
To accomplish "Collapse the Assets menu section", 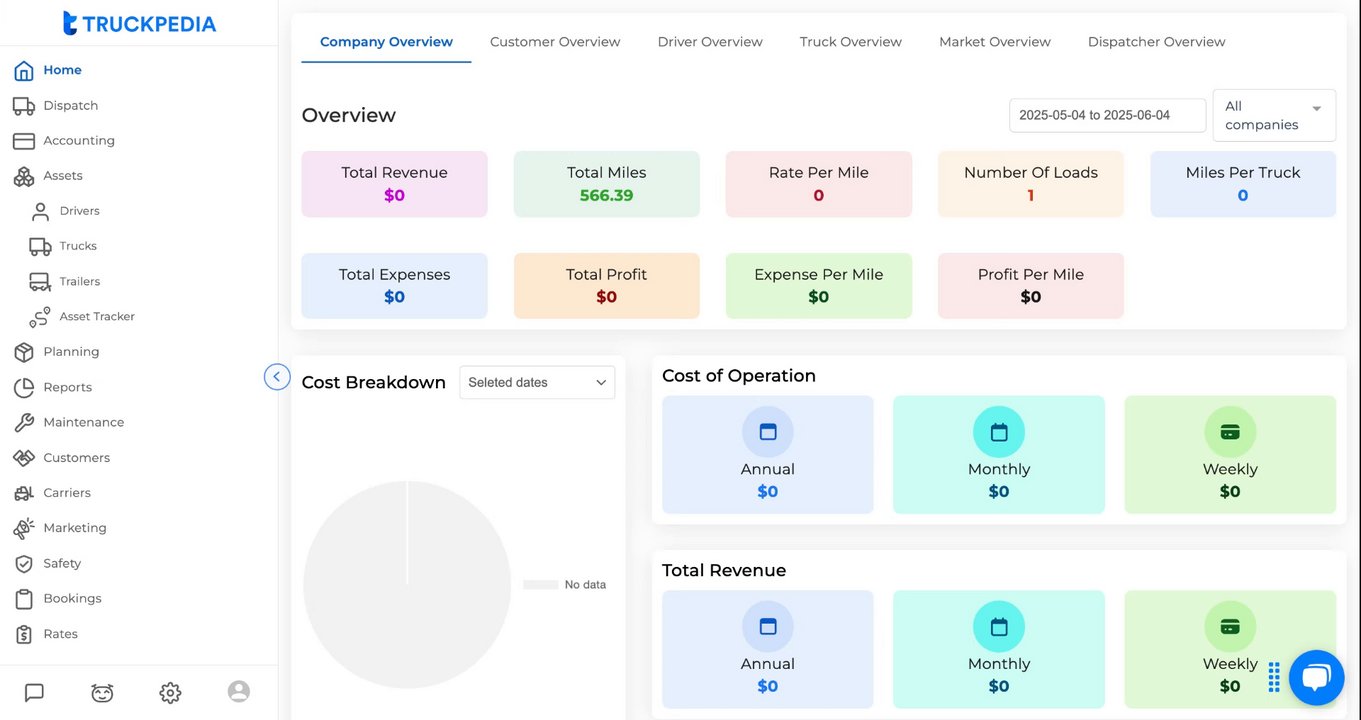I will point(62,176).
